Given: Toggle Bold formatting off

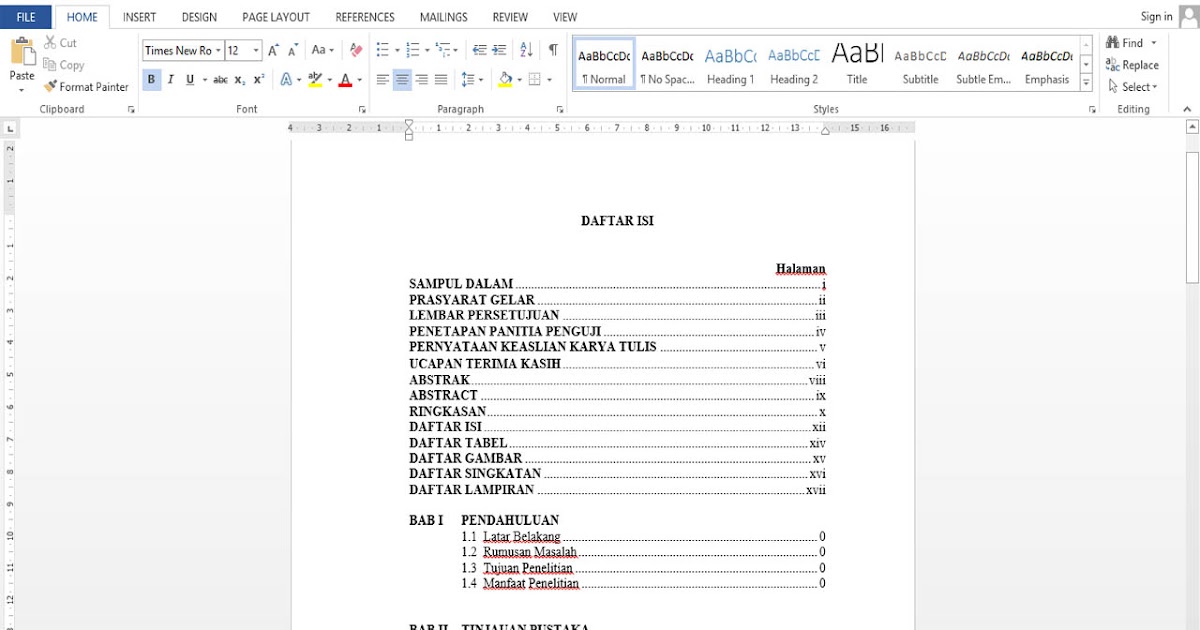Looking at the screenshot, I should tap(151, 80).
